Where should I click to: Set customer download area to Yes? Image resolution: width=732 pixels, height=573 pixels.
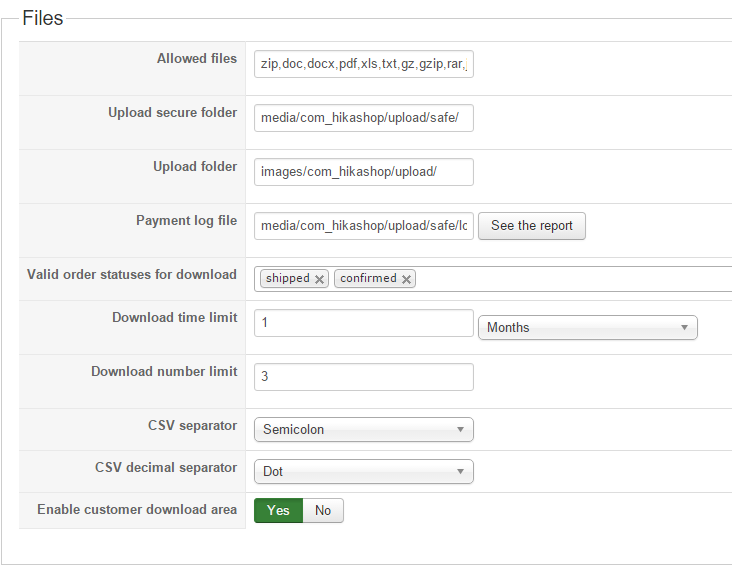click(278, 511)
